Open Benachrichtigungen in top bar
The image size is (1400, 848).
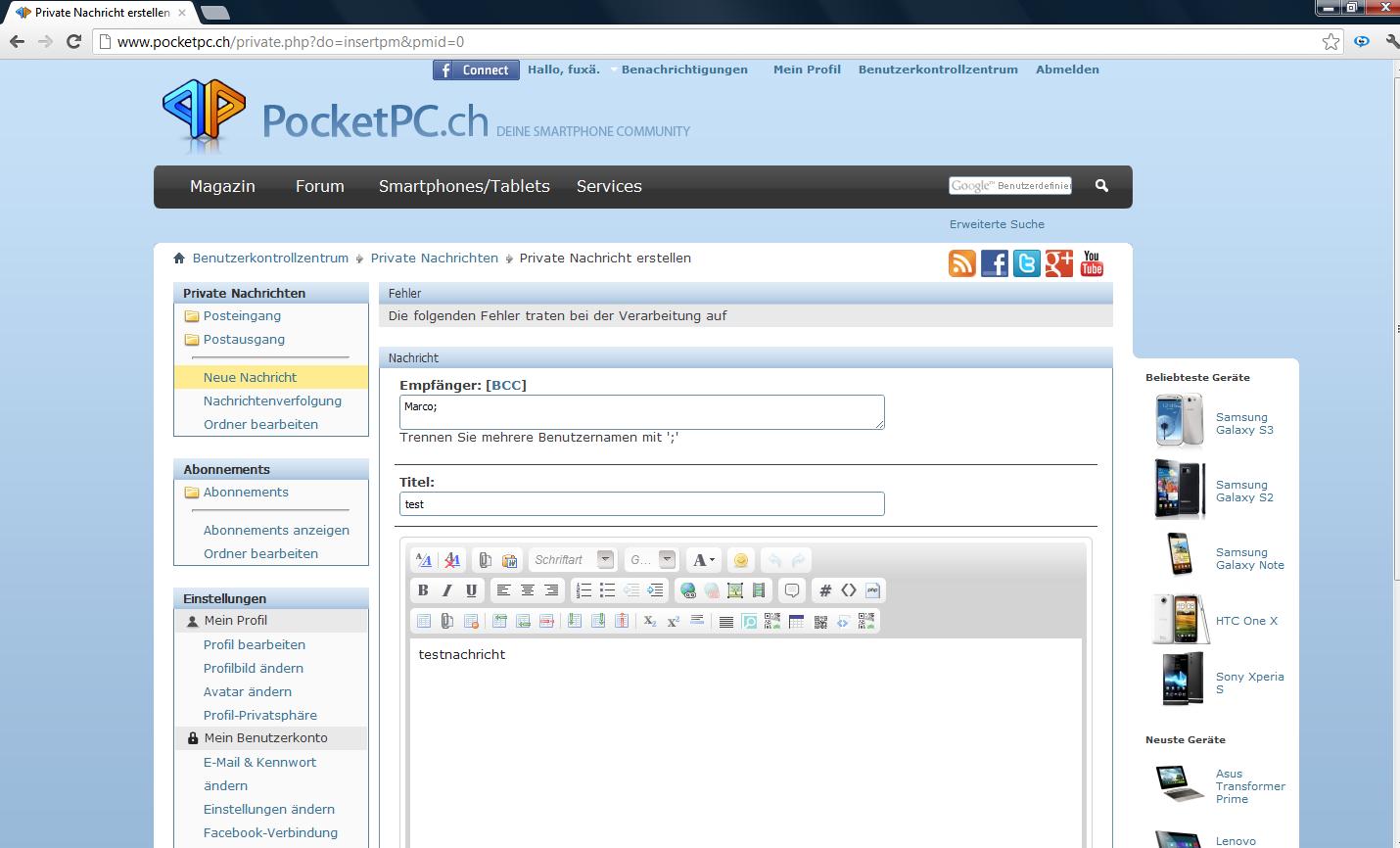tap(684, 70)
